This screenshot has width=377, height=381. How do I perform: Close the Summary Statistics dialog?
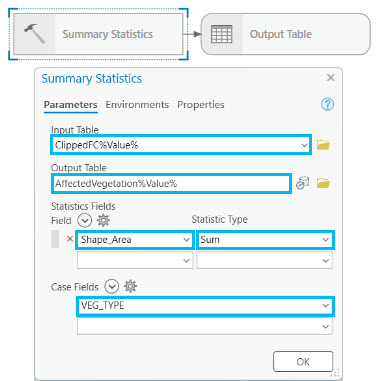click(330, 78)
